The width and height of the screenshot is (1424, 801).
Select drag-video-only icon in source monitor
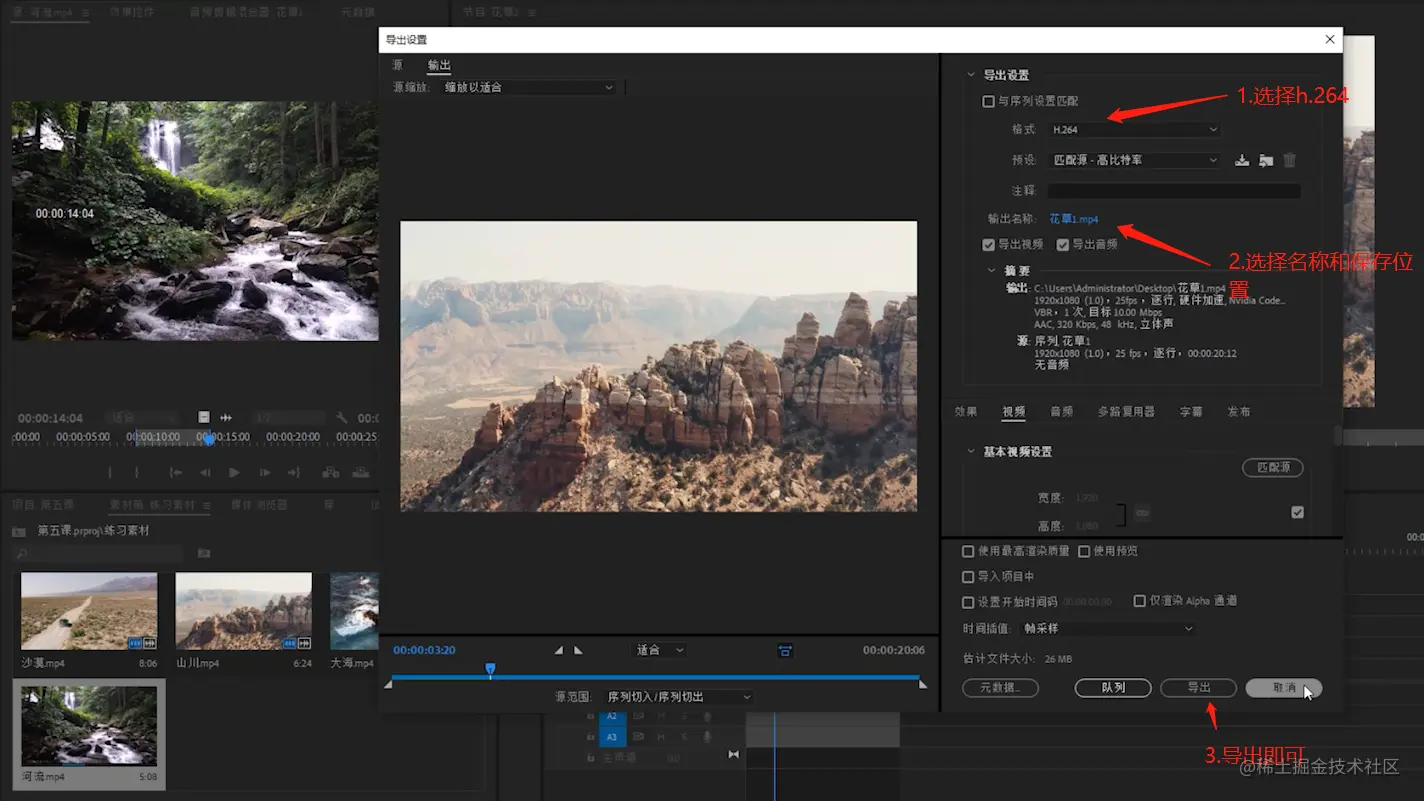point(204,417)
